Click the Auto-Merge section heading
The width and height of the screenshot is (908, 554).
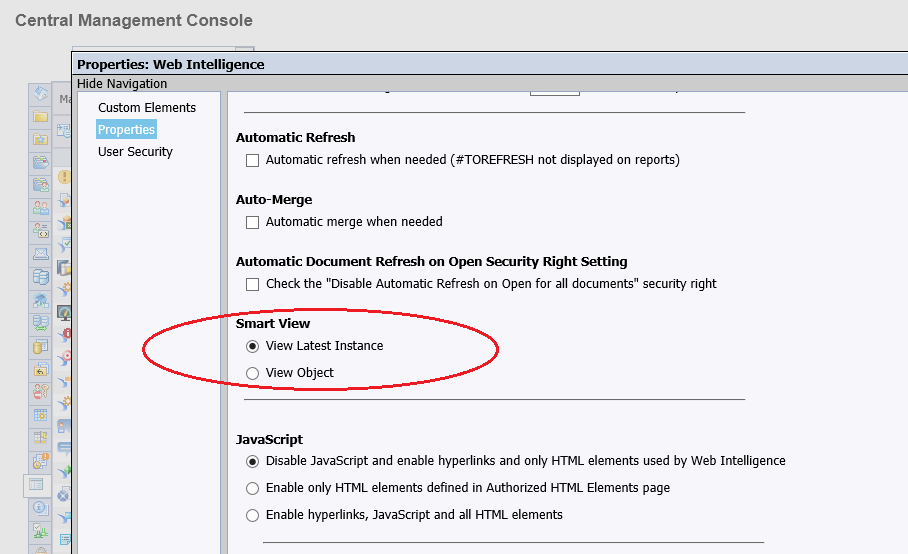(274, 200)
